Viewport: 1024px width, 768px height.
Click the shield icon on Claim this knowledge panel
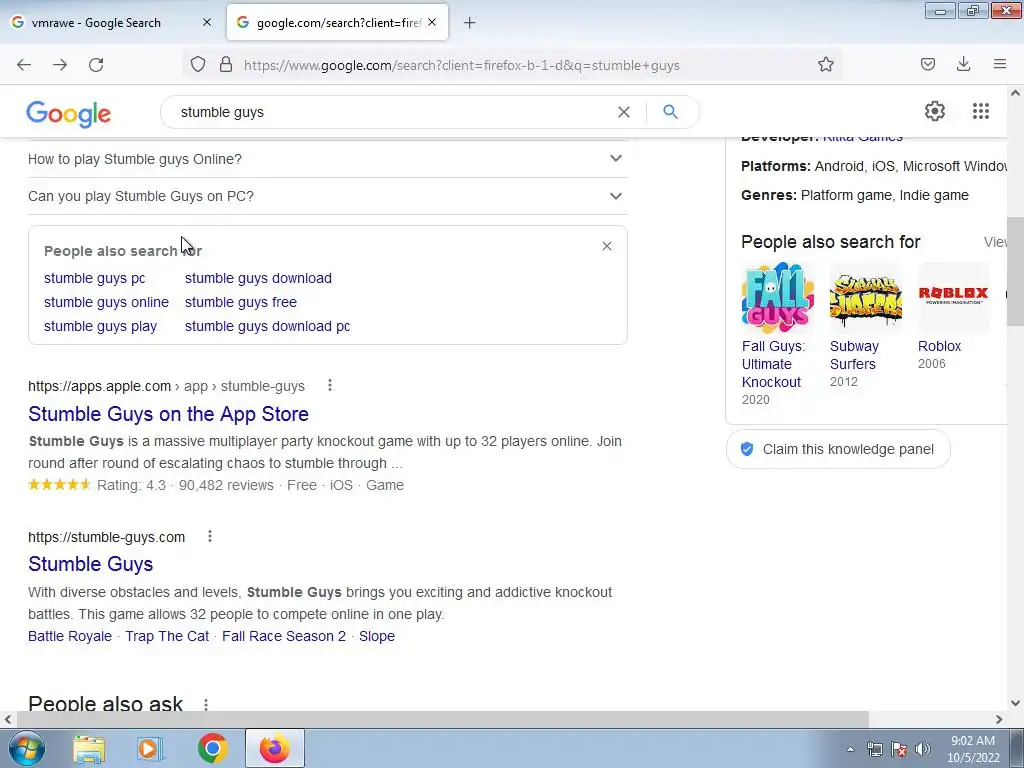click(x=747, y=449)
